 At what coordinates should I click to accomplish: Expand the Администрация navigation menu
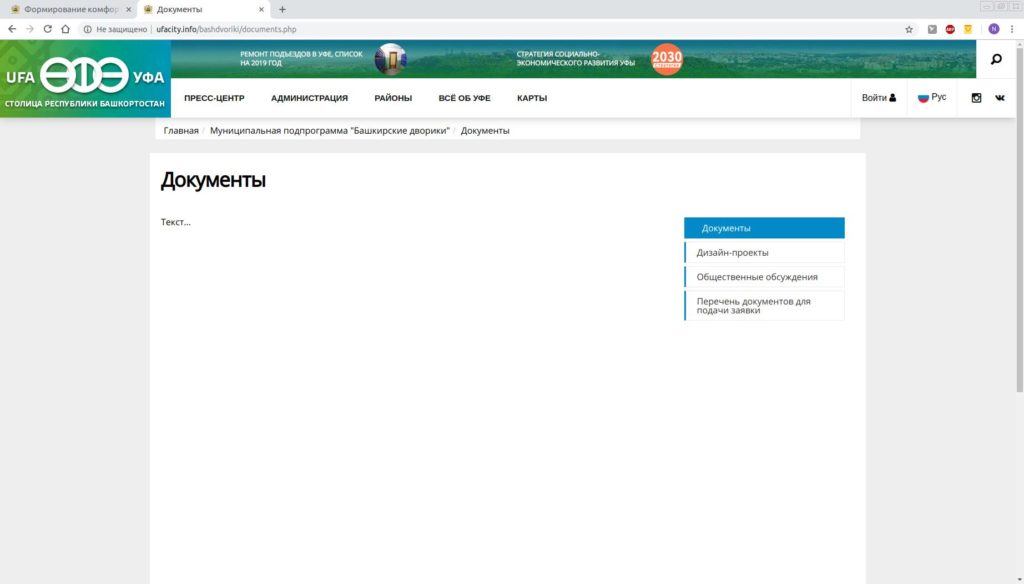point(309,98)
